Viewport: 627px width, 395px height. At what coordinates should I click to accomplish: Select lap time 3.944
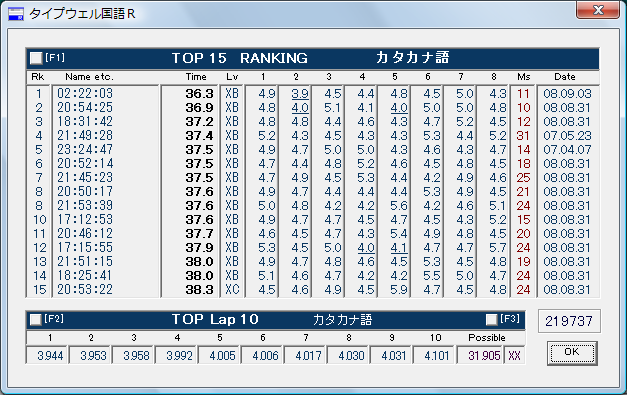[50, 355]
